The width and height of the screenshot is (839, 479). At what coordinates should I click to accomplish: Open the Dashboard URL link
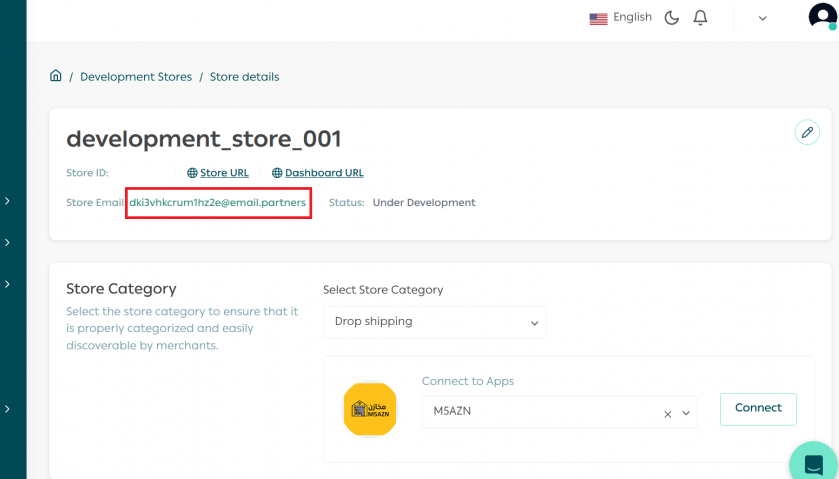[324, 173]
